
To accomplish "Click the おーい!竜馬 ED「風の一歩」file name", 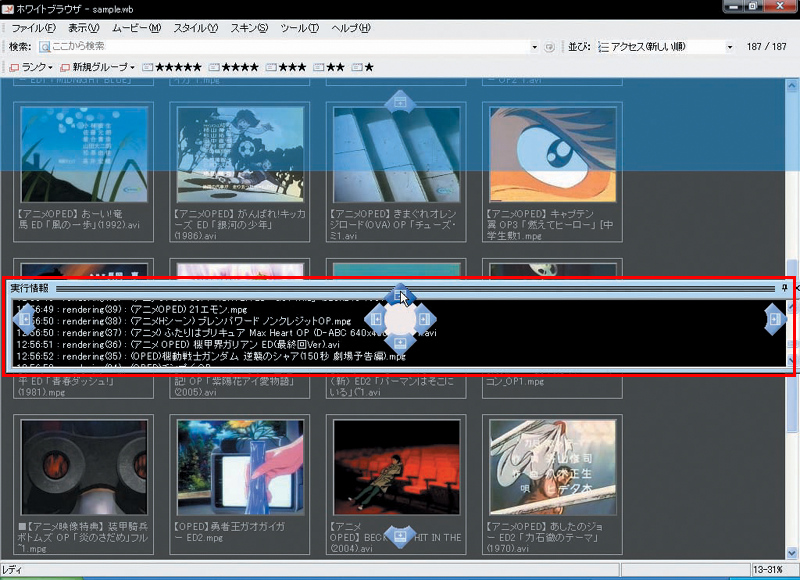I will click(x=79, y=219).
